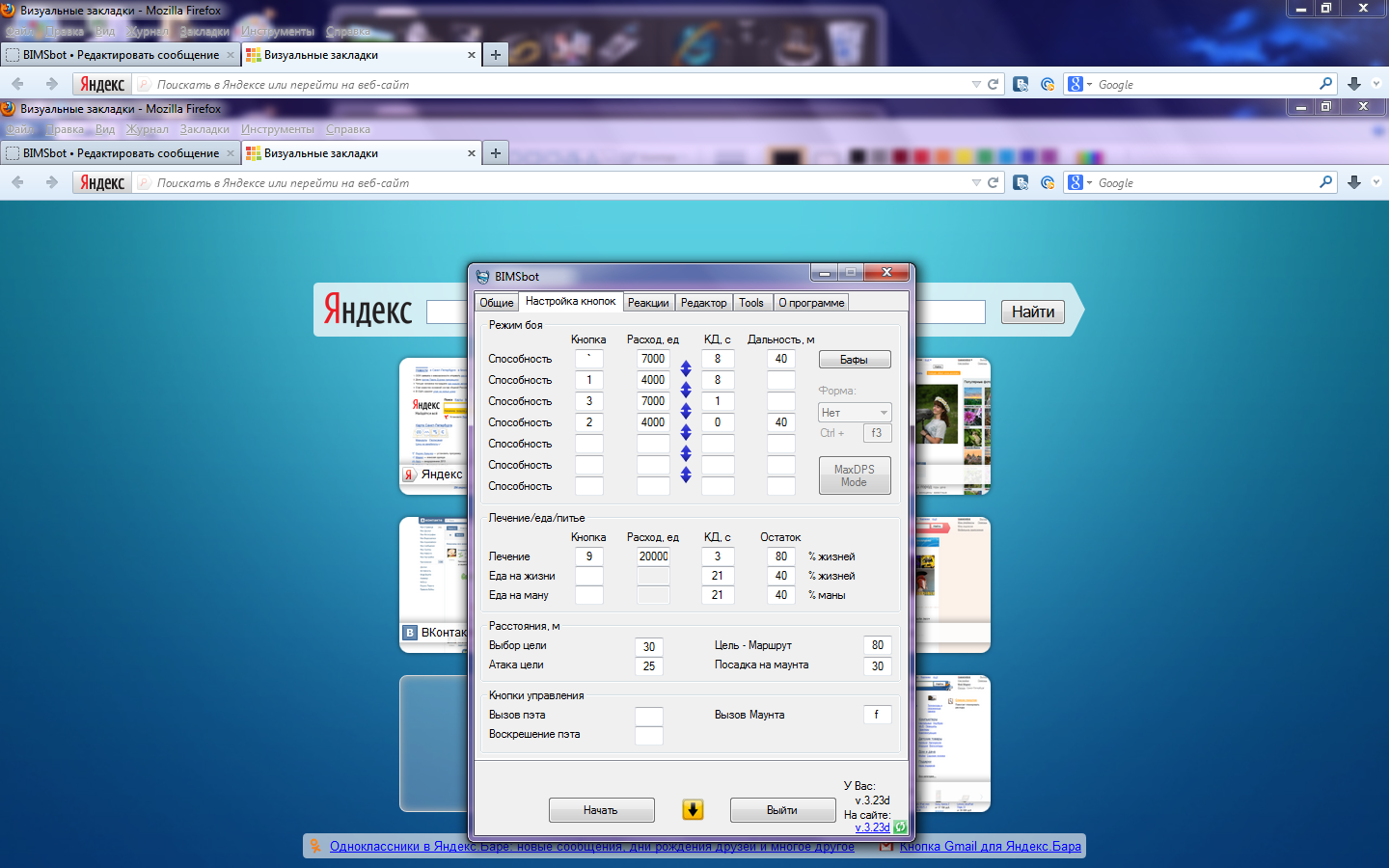Click the Вызов Маунта key field

877,715
